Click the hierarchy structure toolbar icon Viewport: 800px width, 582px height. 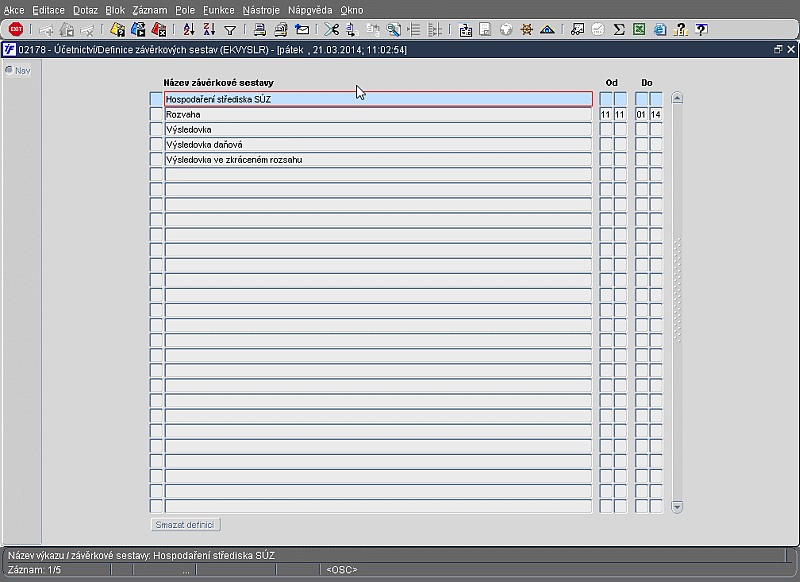(465, 30)
